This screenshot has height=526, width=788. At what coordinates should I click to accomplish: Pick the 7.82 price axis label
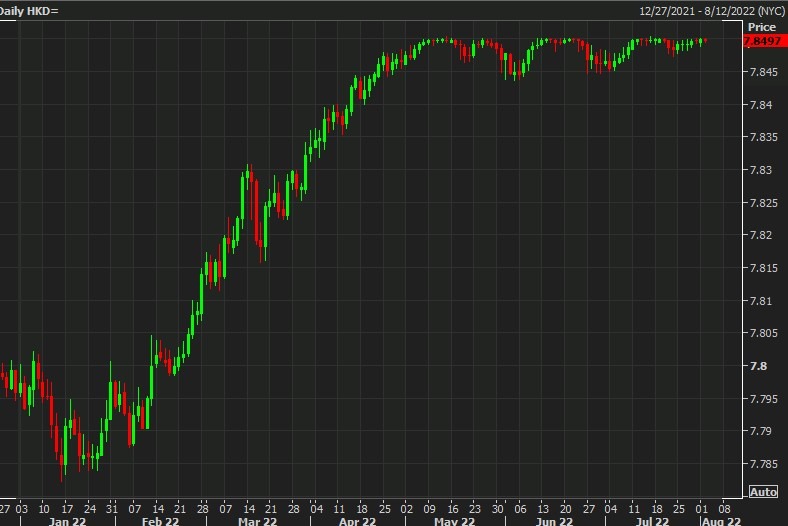(x=760, y=235)
